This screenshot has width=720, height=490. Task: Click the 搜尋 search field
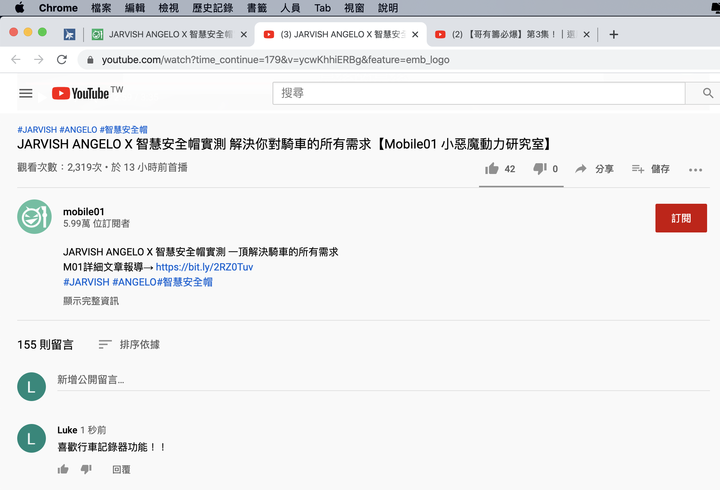click(478, 93)
